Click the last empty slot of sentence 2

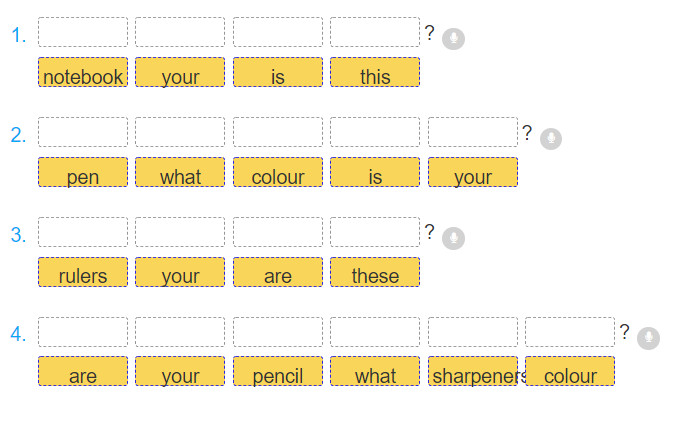(x=473, y=132)
